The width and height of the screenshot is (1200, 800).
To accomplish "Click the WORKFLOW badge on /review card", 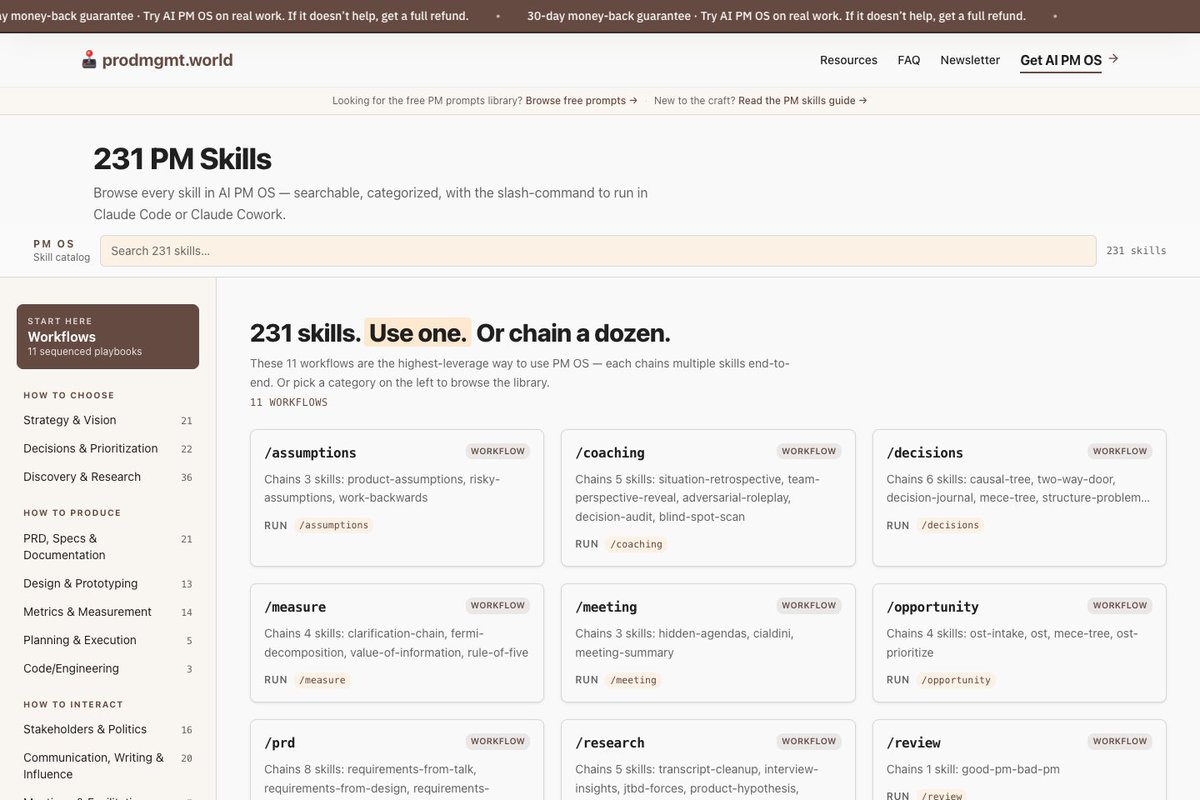I will pyautogui.click(x=1120, y=741).
